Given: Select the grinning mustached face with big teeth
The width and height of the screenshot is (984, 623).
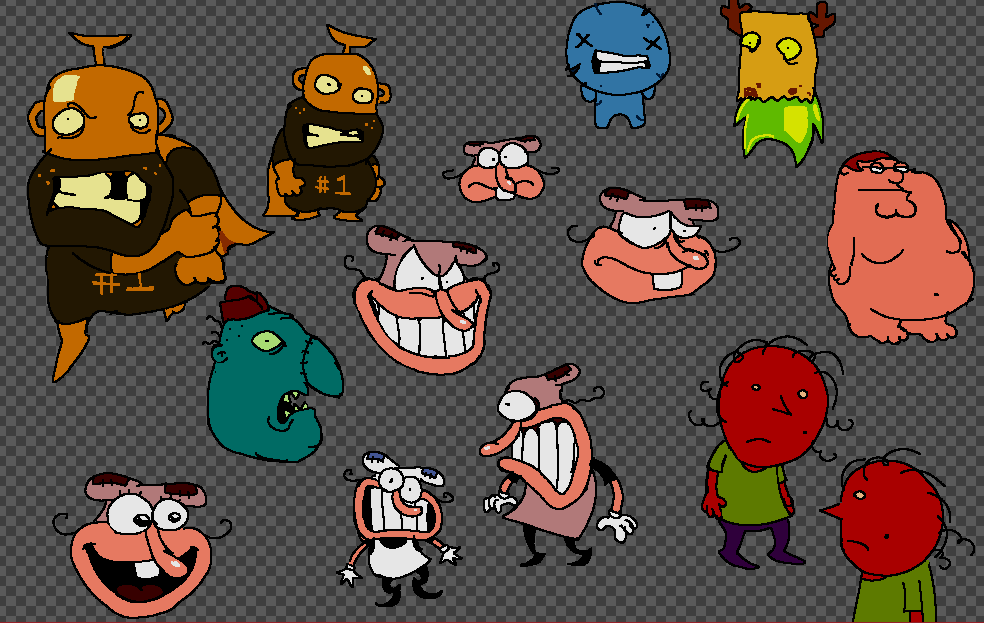Looking at the screenshot, I should click(x=422, y=300).
